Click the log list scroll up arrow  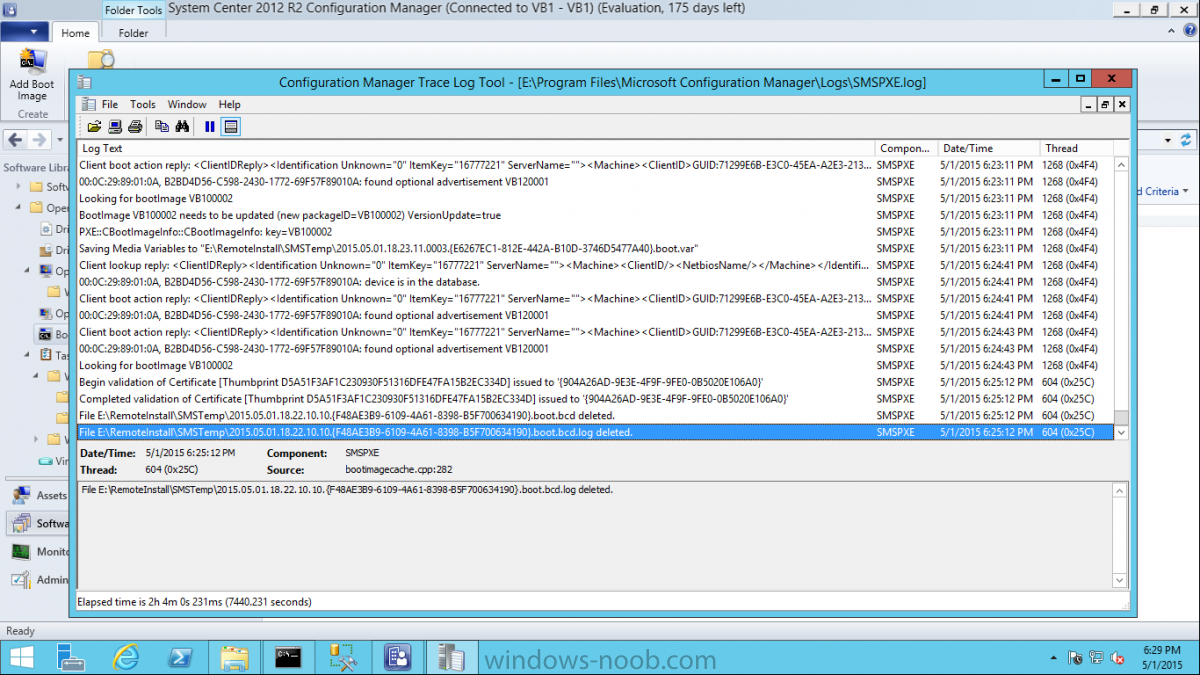1121,165
